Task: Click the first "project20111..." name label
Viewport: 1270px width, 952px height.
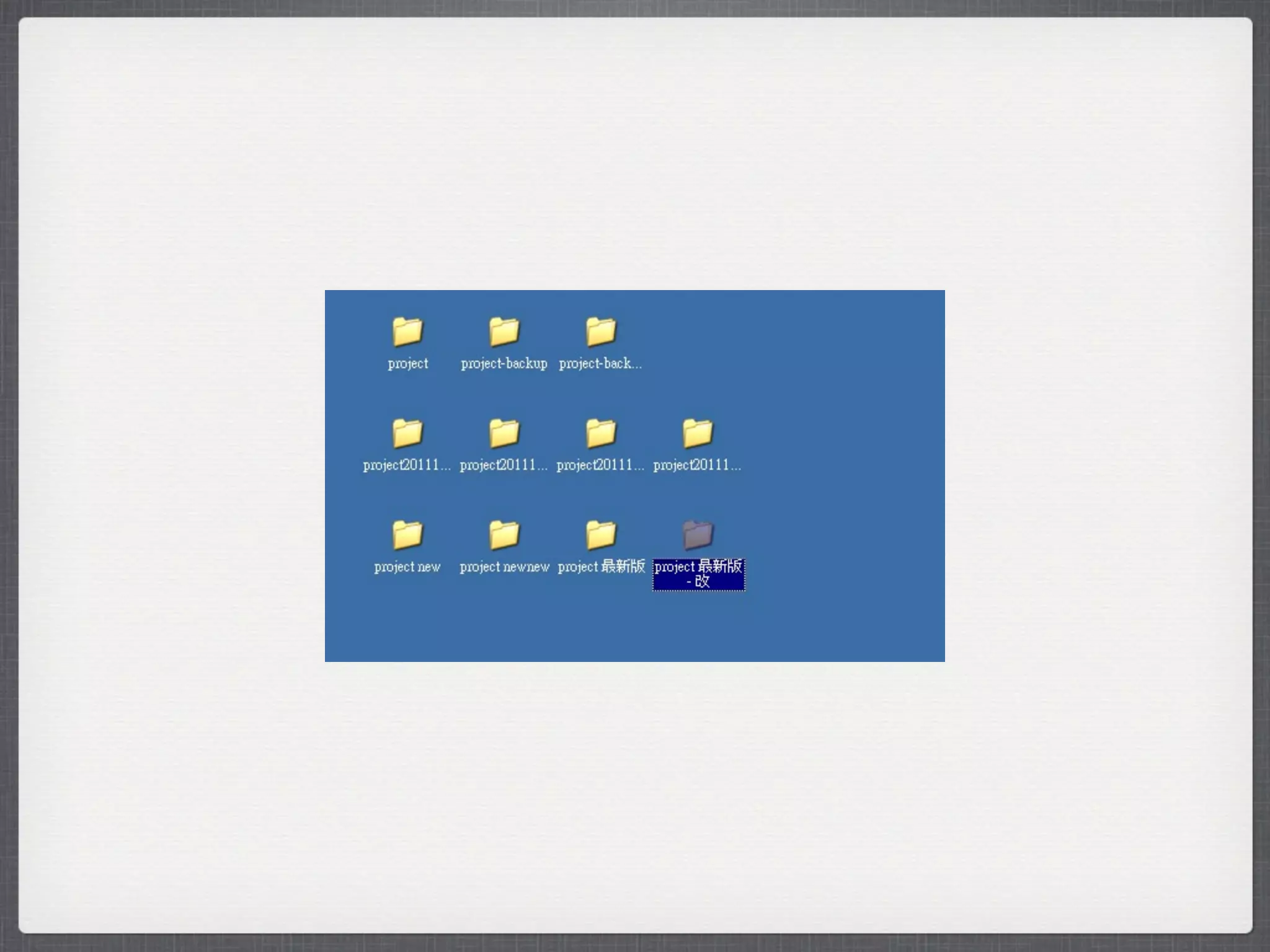Action: point(407,465)
